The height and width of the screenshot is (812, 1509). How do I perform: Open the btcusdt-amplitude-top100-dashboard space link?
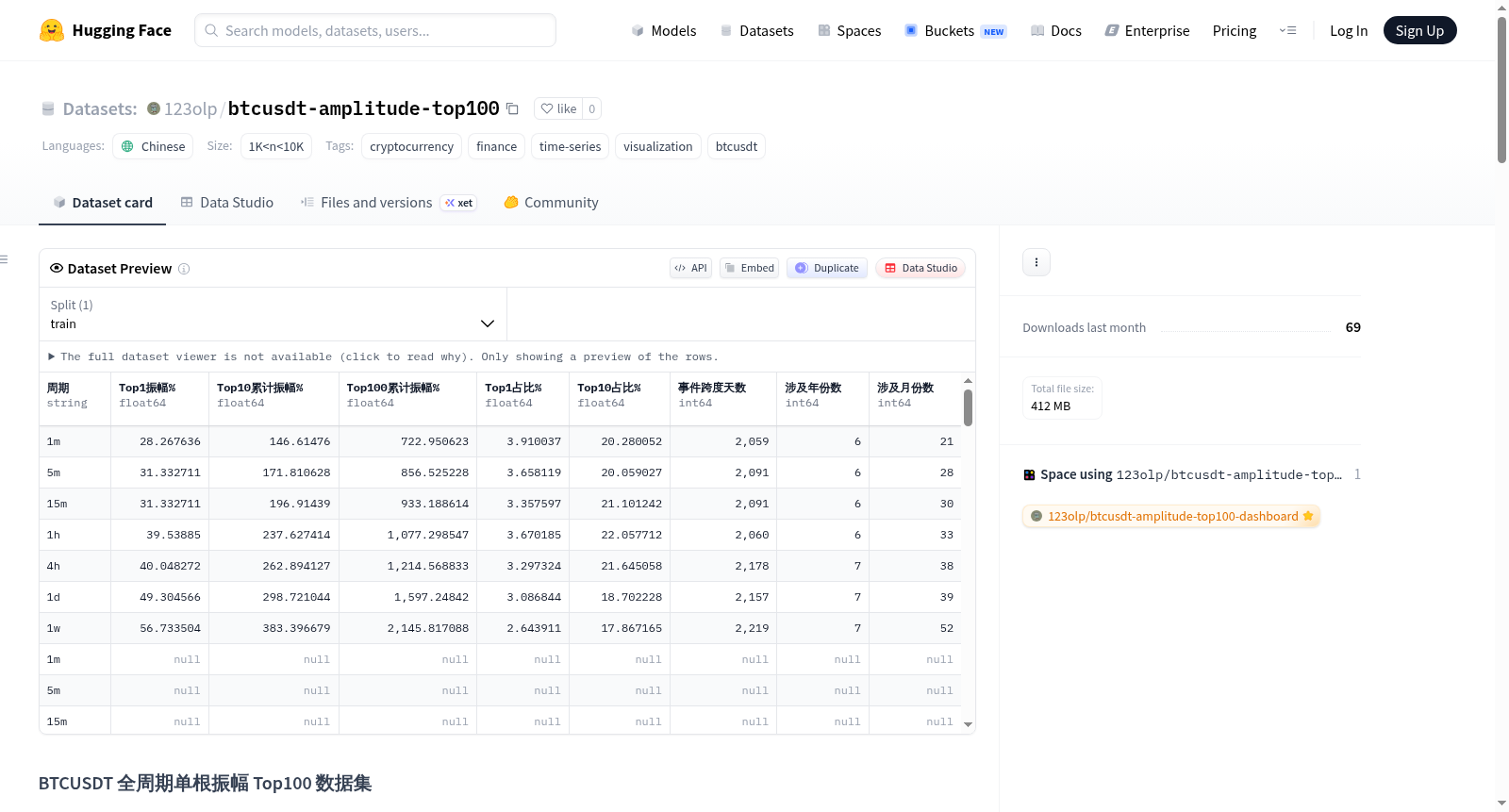(1171, 516)
